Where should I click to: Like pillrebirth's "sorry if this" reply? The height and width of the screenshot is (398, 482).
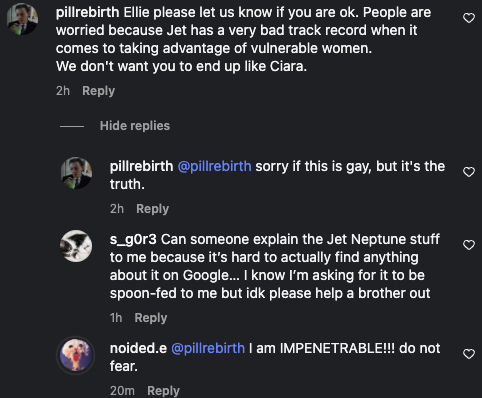click(469, 172)
